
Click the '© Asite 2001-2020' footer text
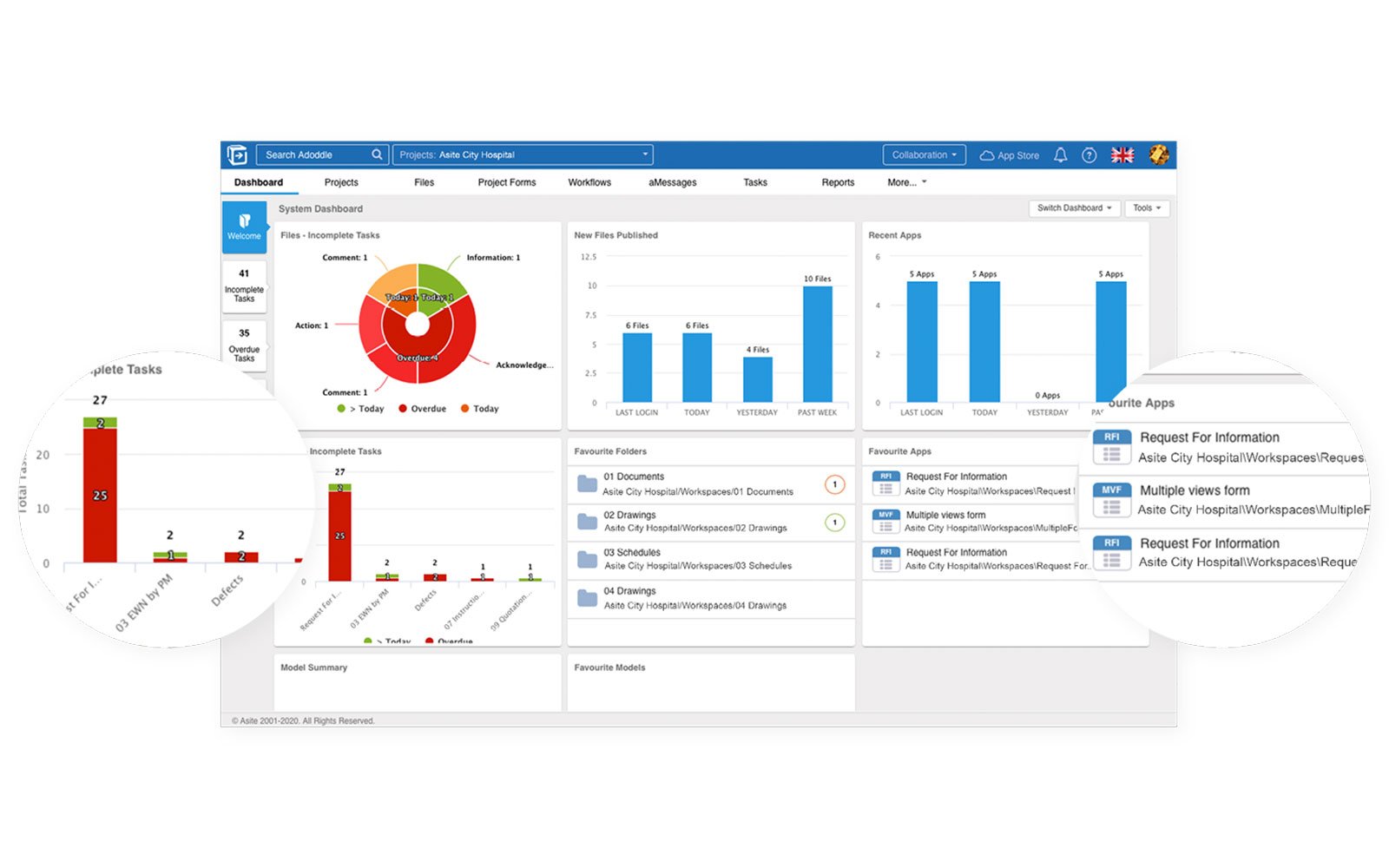(303, 720)
